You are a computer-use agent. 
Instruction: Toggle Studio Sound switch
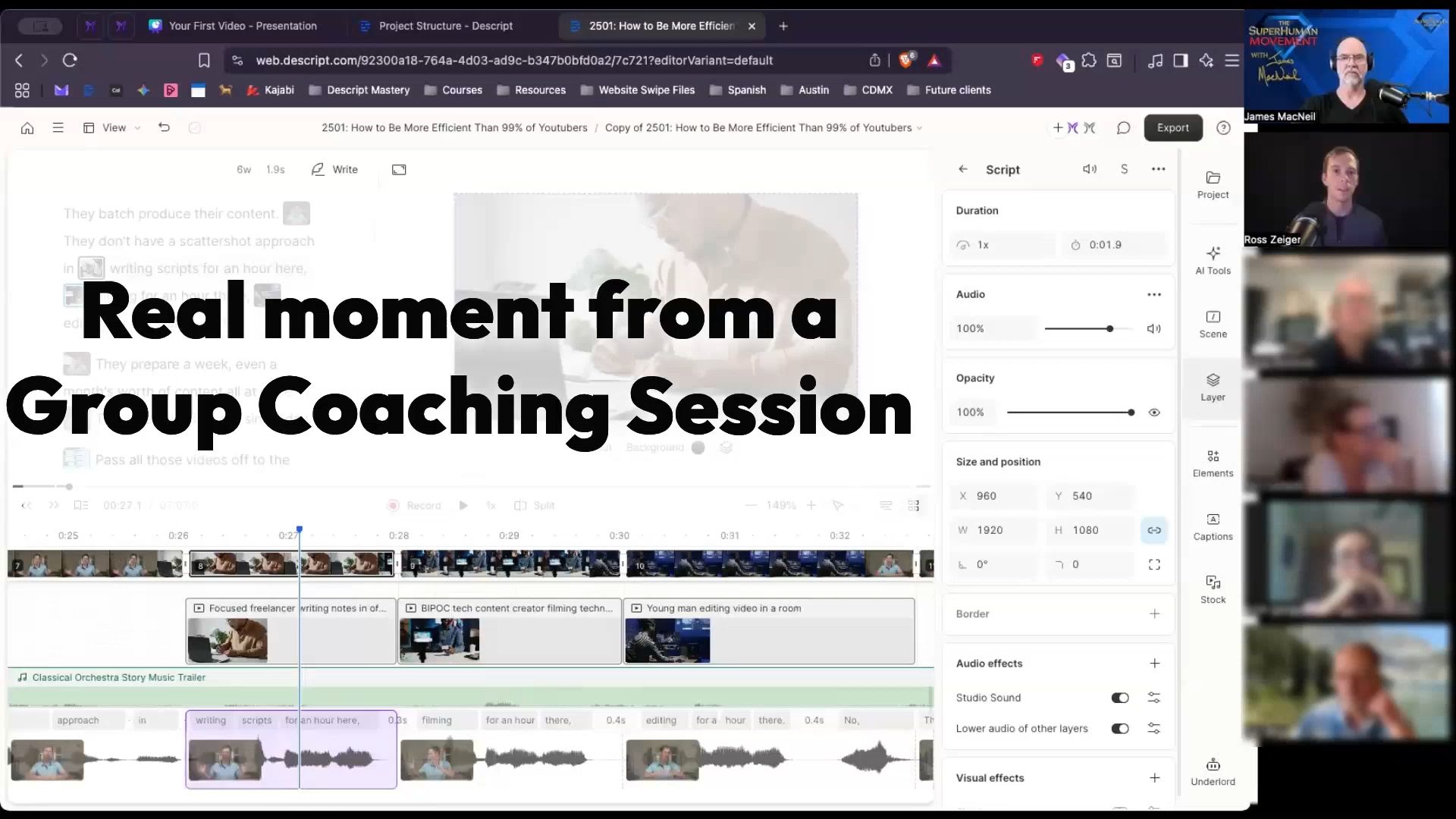(1120, 698)
